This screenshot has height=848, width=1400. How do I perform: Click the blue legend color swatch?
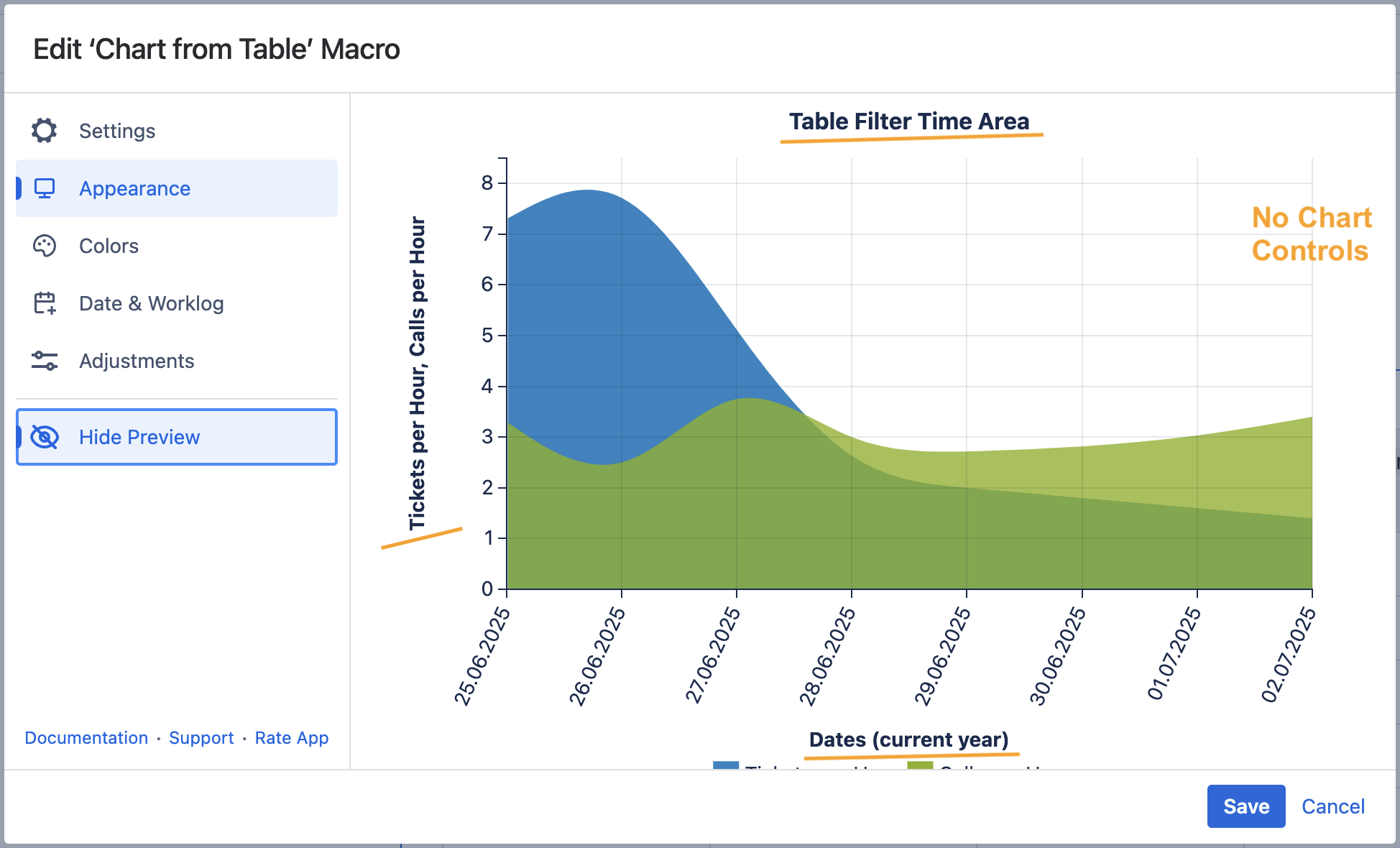(x=726, y=765)
